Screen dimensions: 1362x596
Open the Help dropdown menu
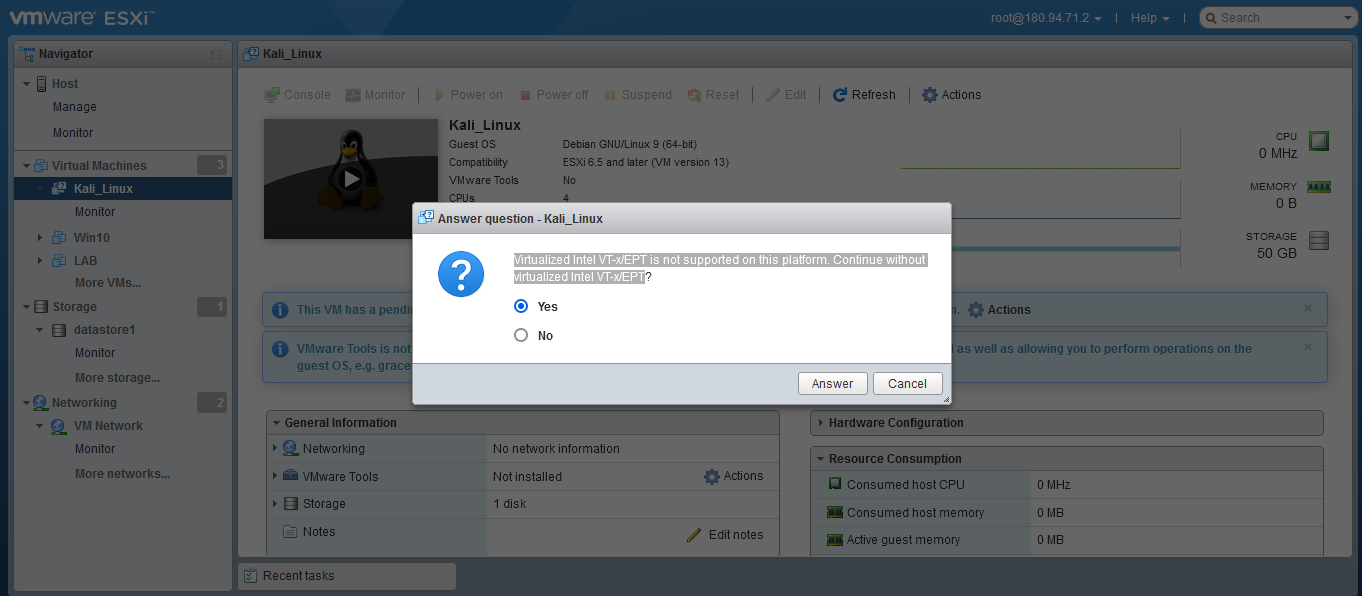(x=1150, y=17)
